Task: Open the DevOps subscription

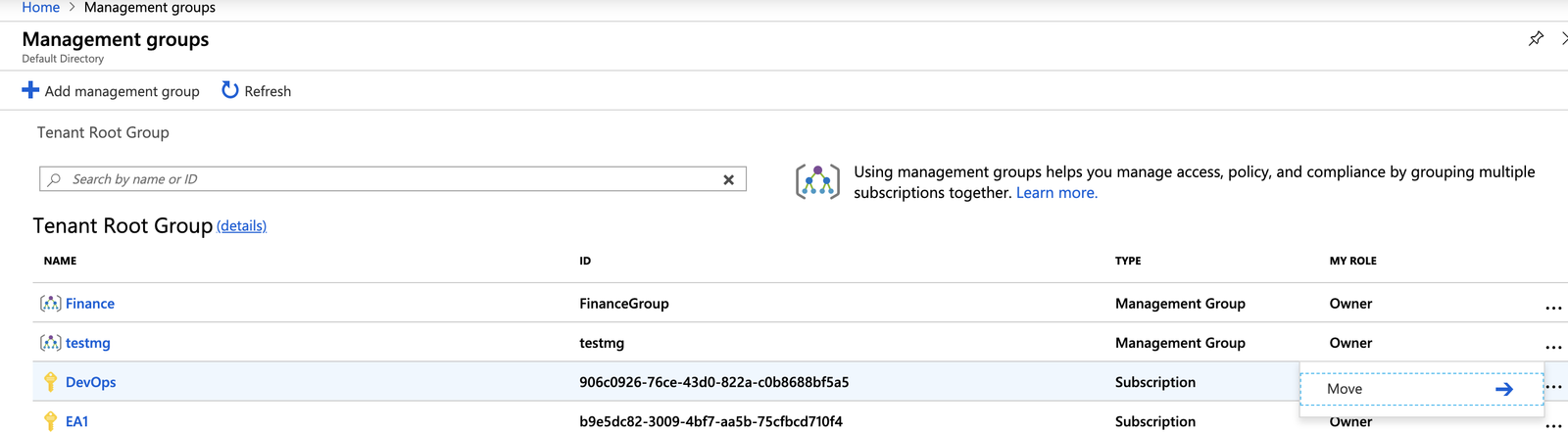Action: tap(90, 382)
